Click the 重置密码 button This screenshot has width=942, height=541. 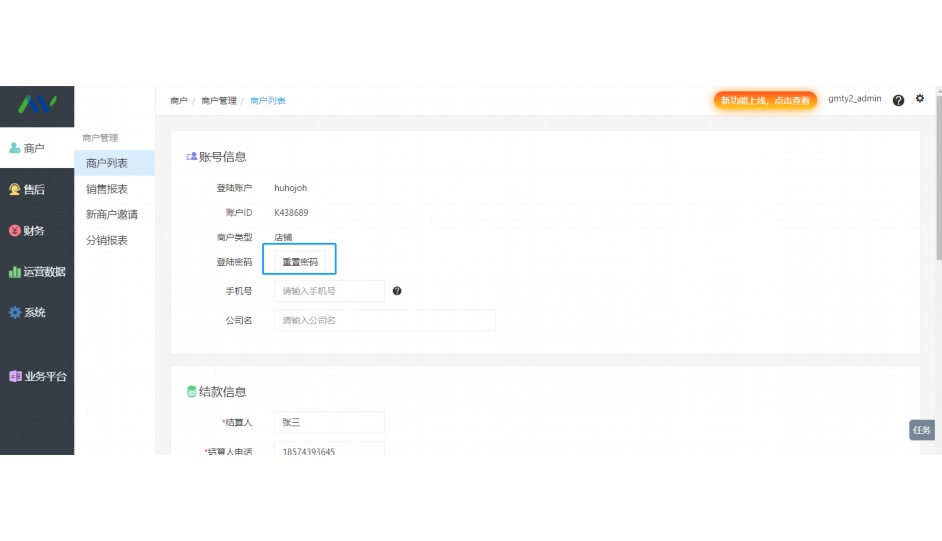pos(300,262)
